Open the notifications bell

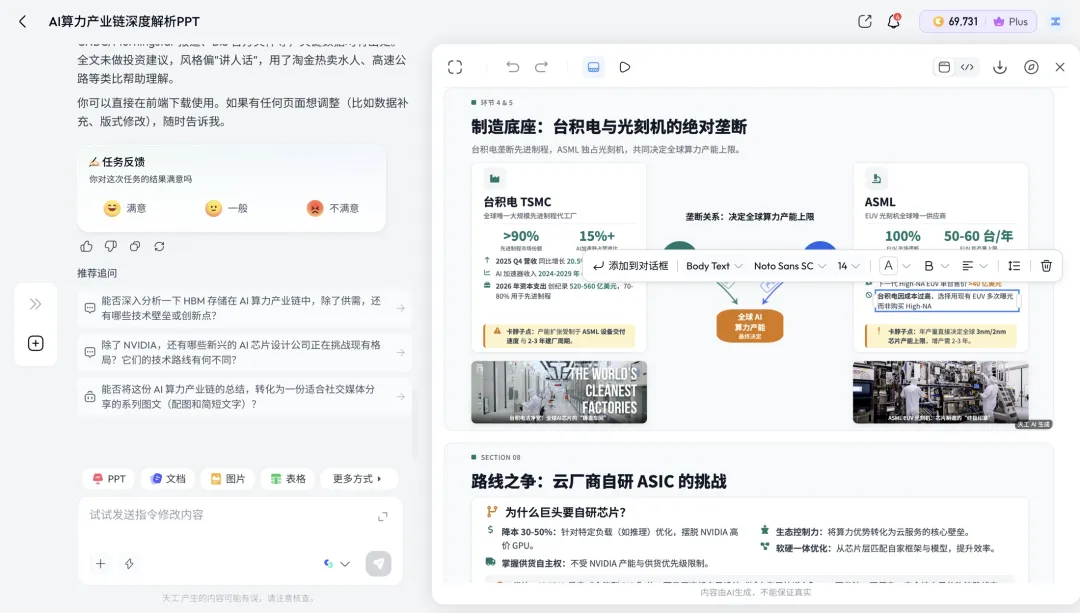pos(893,21)
